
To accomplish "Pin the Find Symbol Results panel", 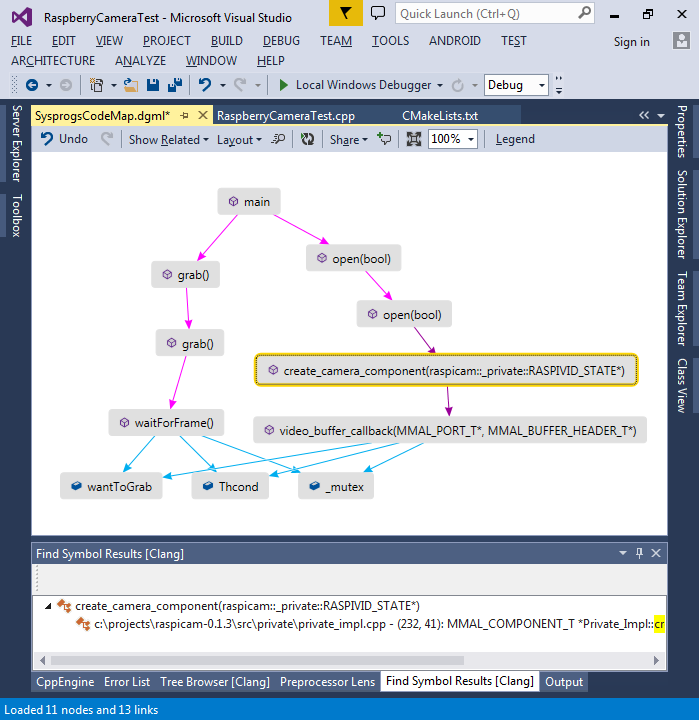I will (x=639, y=553).
